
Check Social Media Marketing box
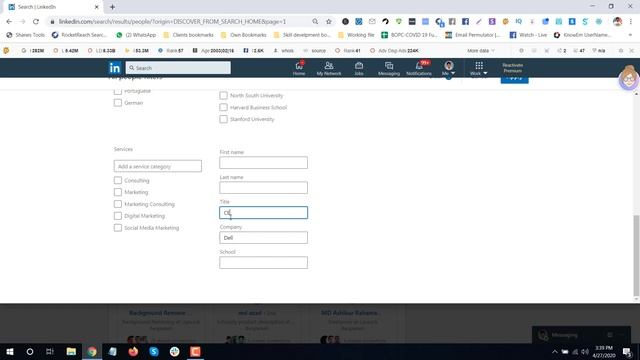click(x=118, y=228)
